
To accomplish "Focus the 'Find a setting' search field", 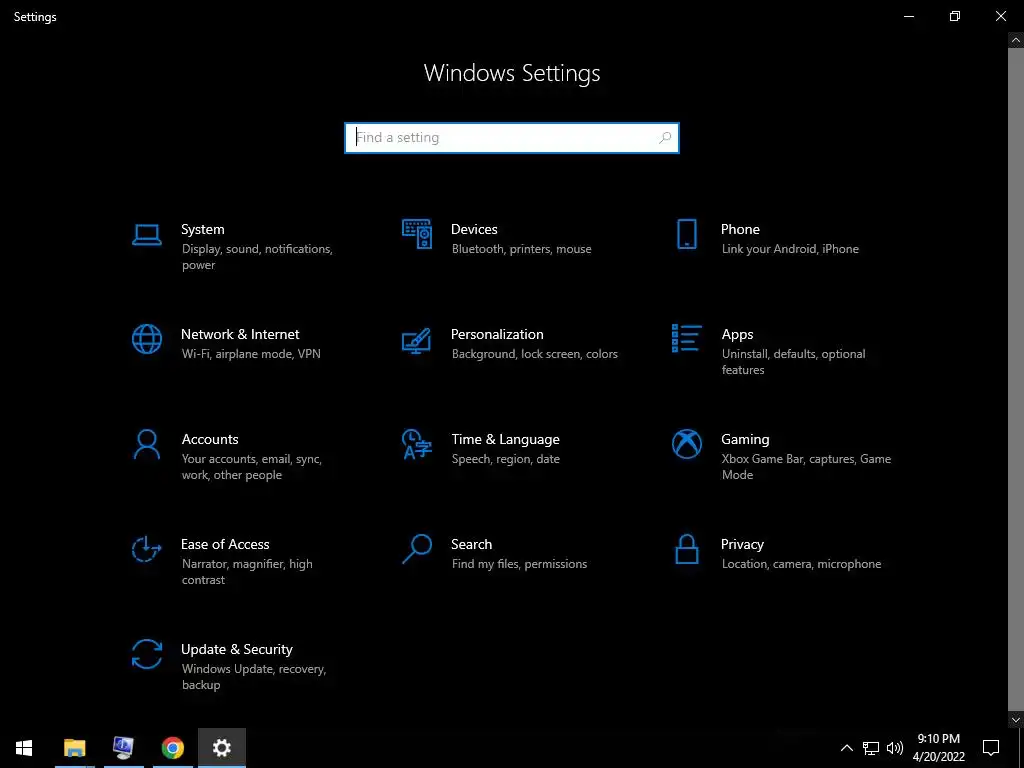I will tap(512, 138).
